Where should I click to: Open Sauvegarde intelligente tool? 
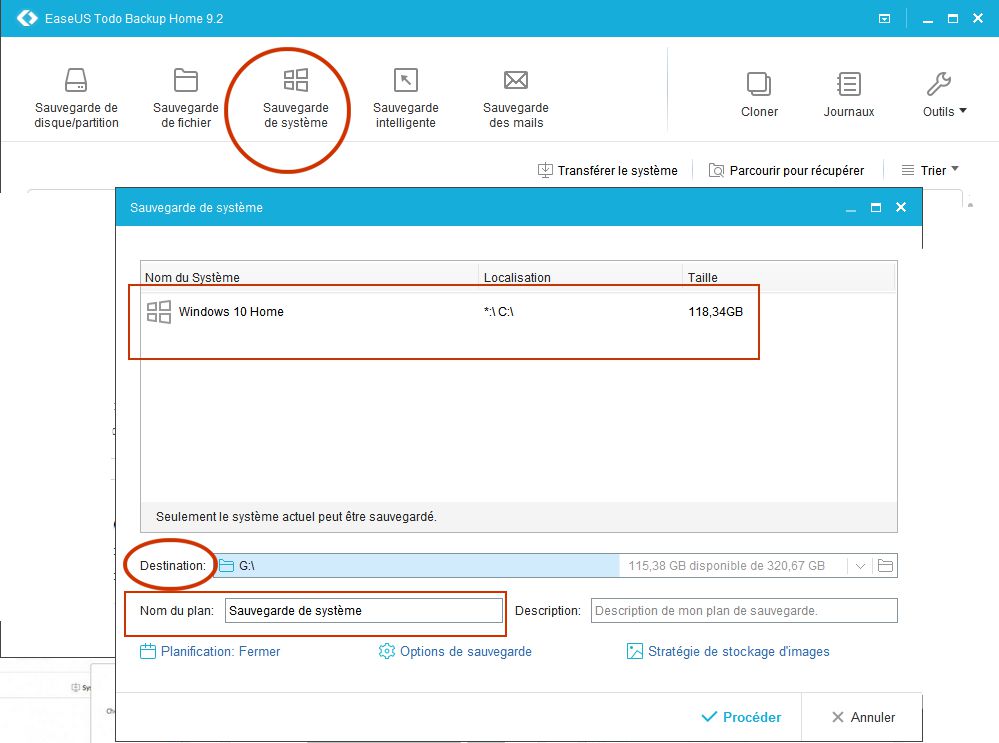point(406,97)
